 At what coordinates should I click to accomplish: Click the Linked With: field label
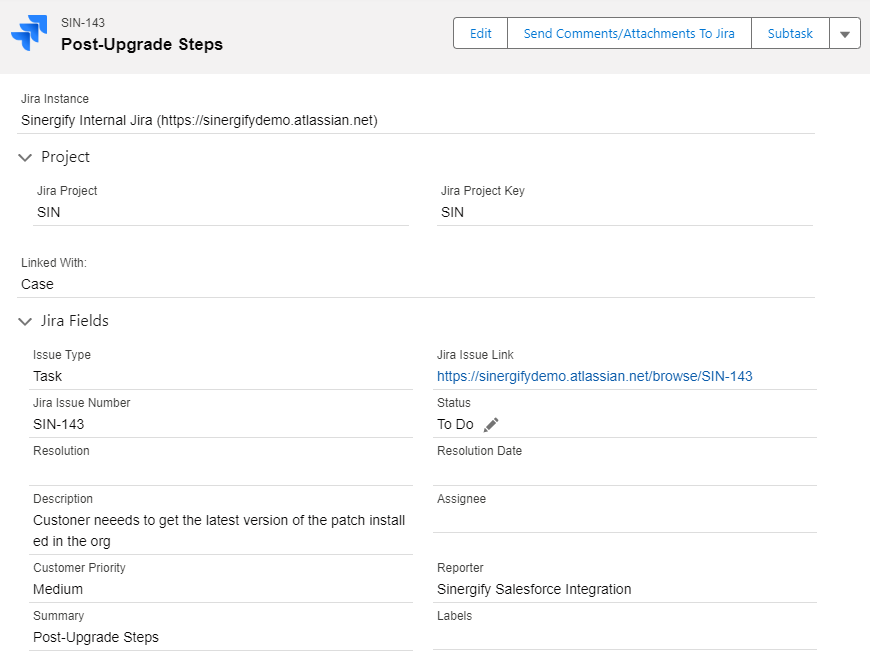54,263
